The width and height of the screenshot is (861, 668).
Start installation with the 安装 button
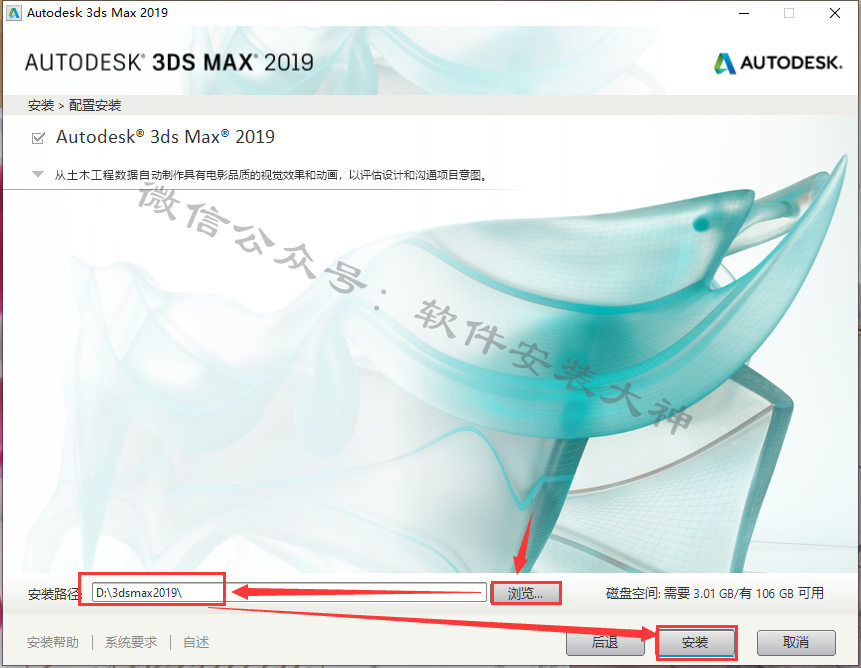pos(695,642)
